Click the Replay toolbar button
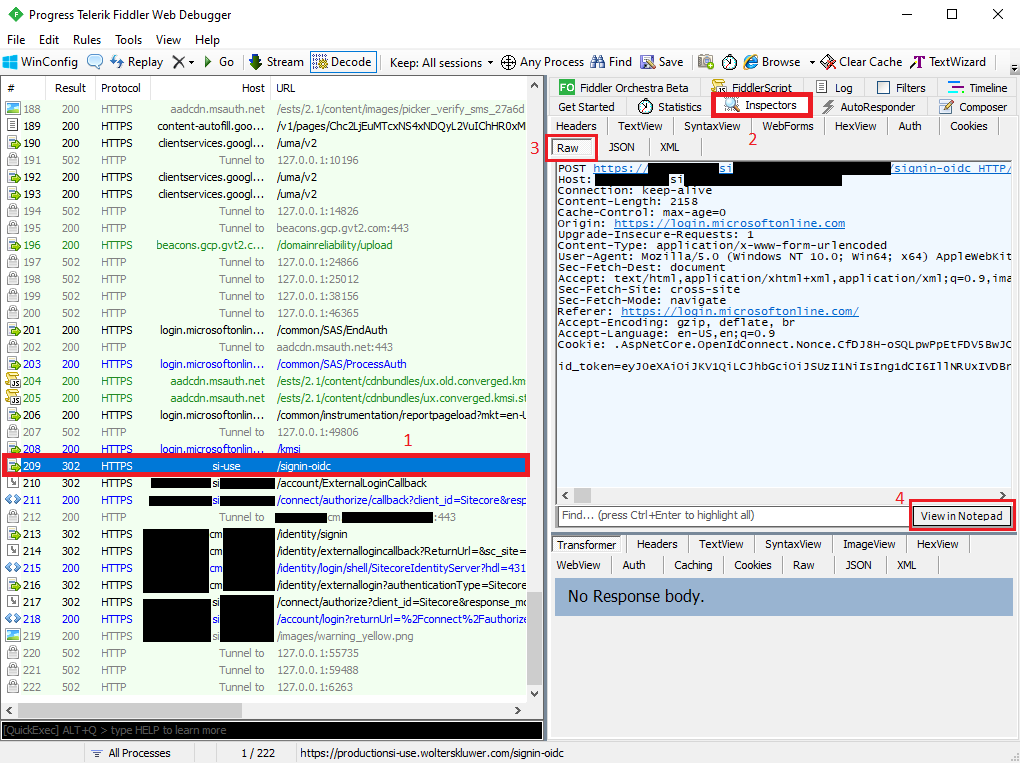1020x763 pixels. [x=136, y=62]
